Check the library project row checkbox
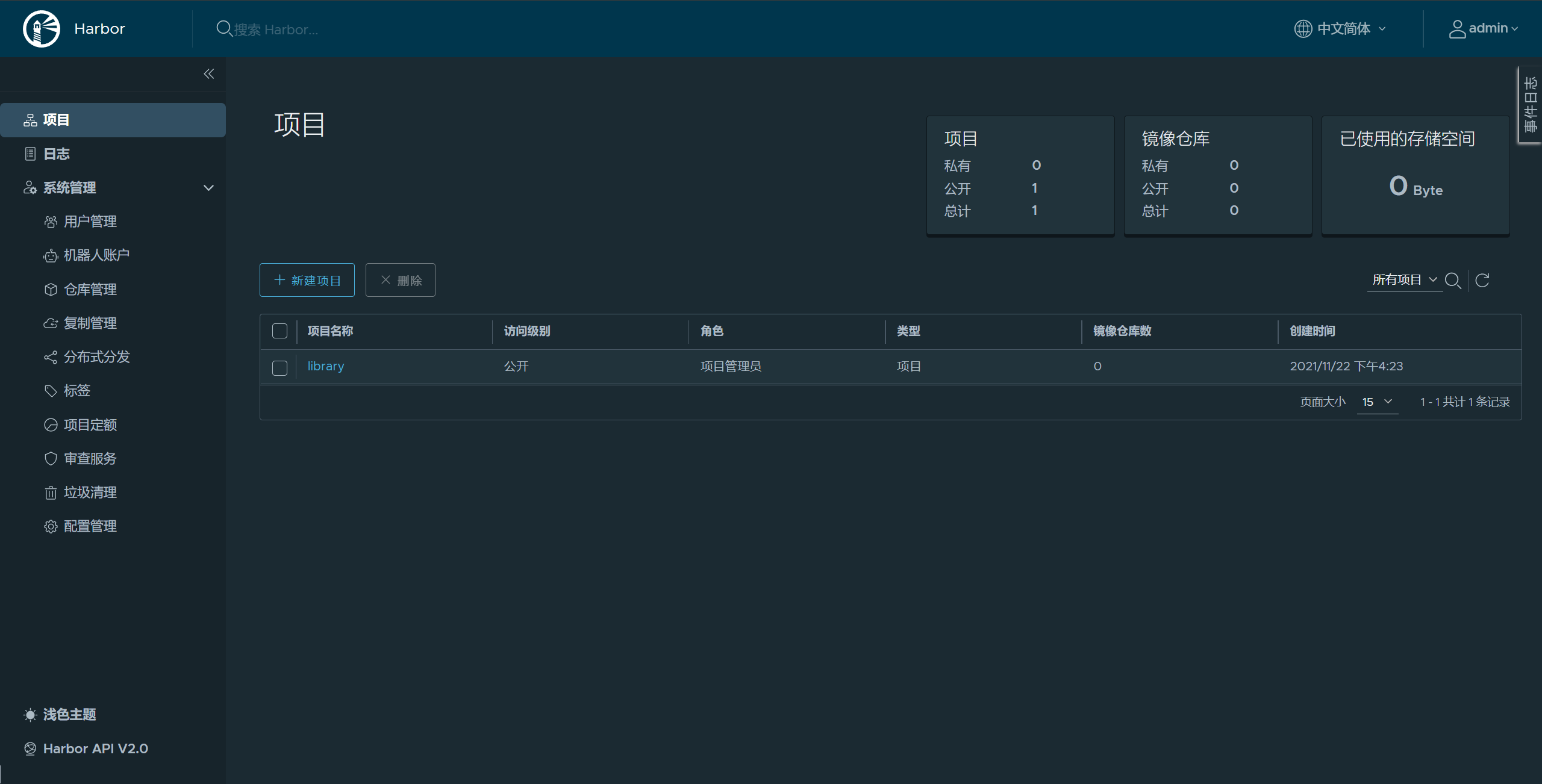 [279, 367]
